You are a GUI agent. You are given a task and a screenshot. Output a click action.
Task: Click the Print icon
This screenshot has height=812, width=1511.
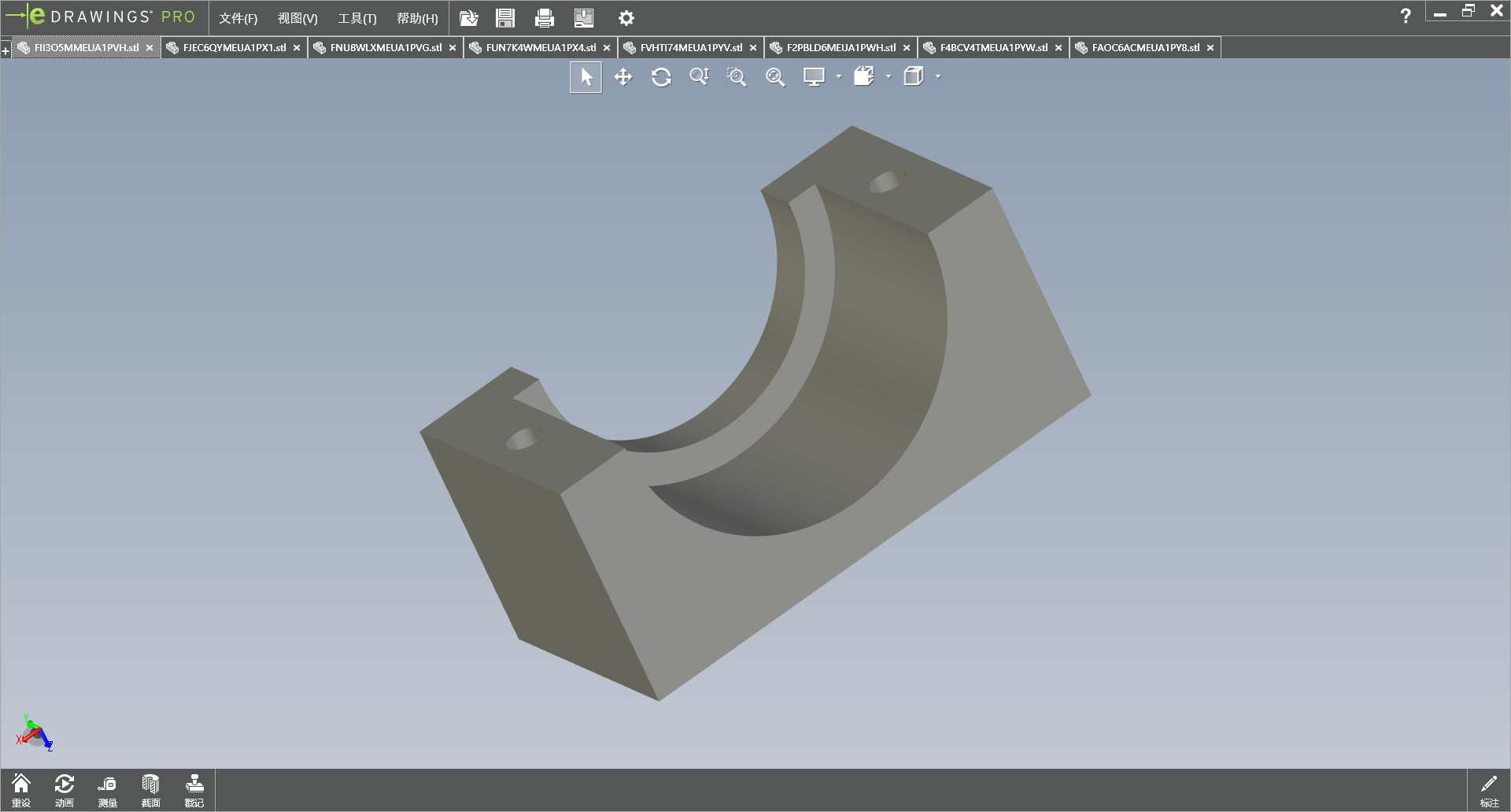544,18
